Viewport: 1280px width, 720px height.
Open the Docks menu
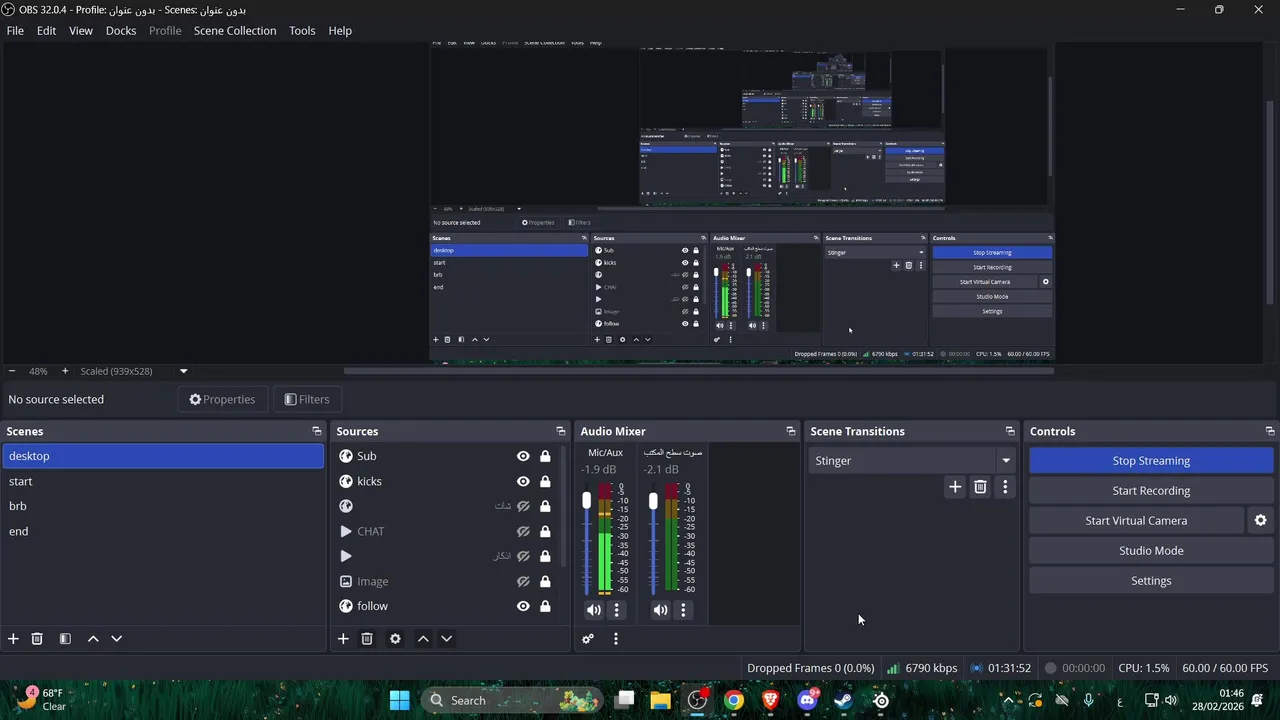click(121, 31)
